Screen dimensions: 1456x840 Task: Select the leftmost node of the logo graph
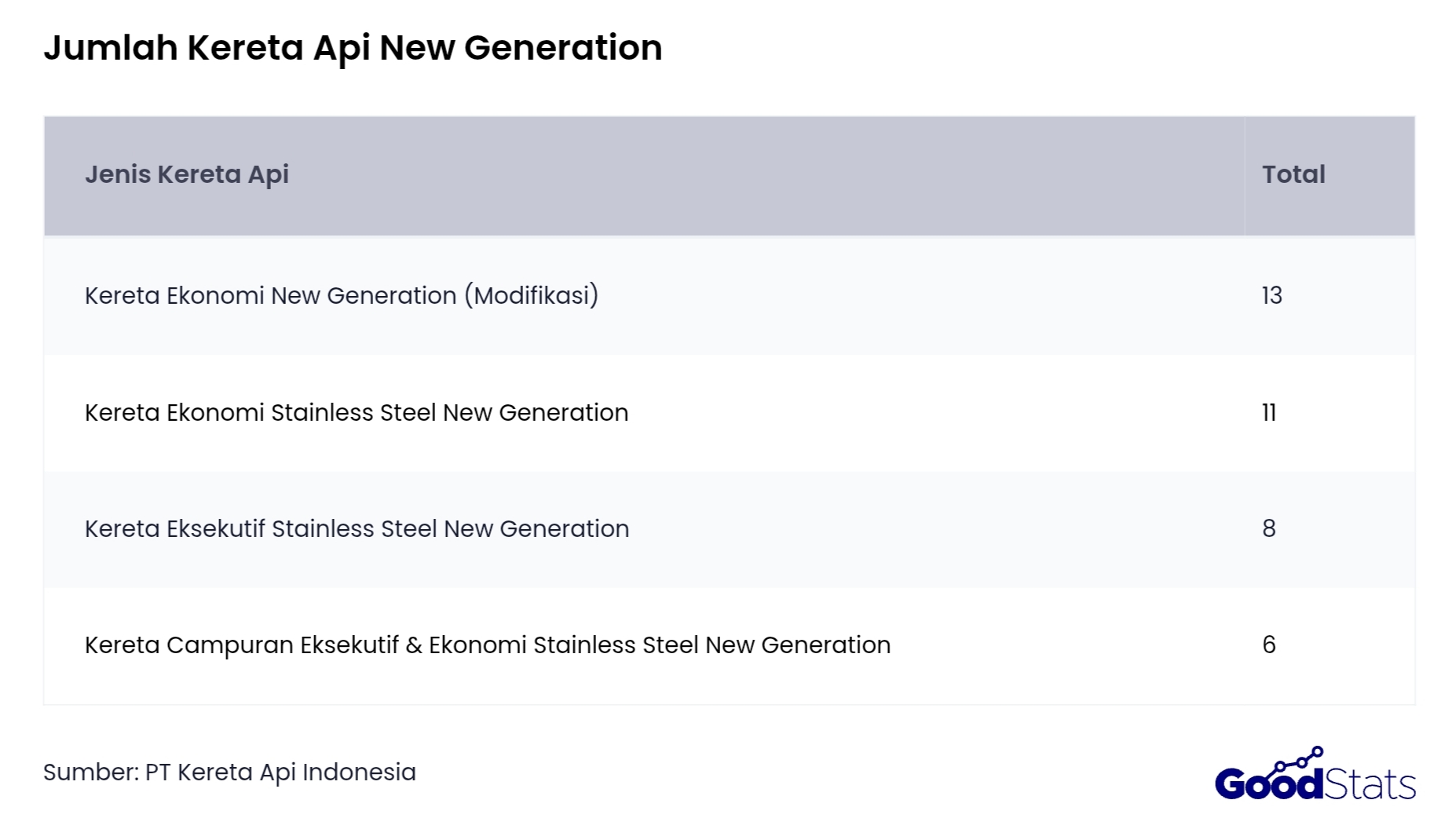(x=1280, y=766)
